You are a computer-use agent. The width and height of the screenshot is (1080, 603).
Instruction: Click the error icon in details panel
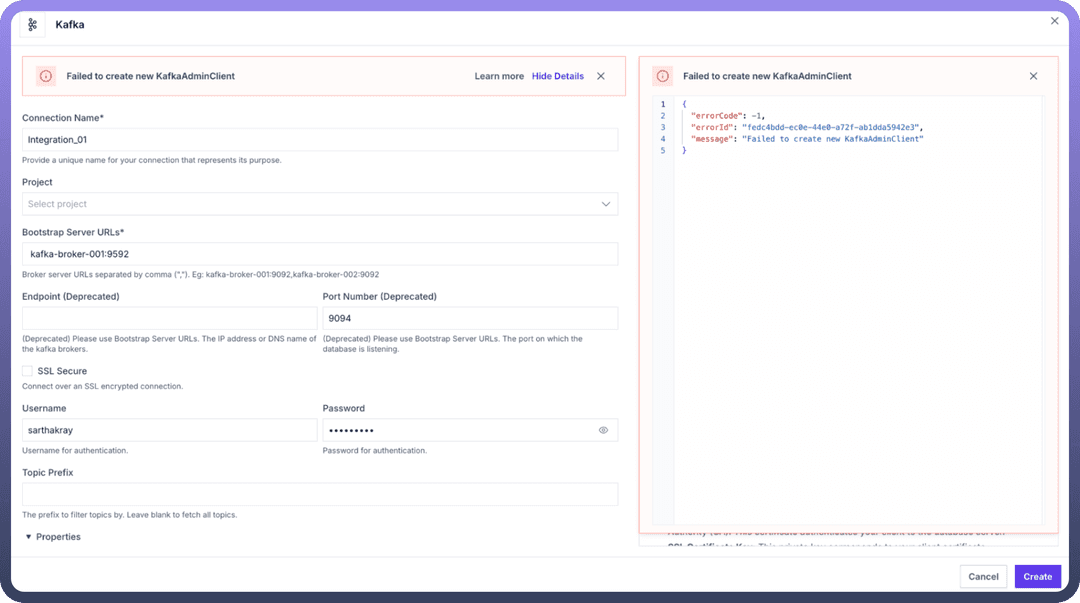coord(662,76)
